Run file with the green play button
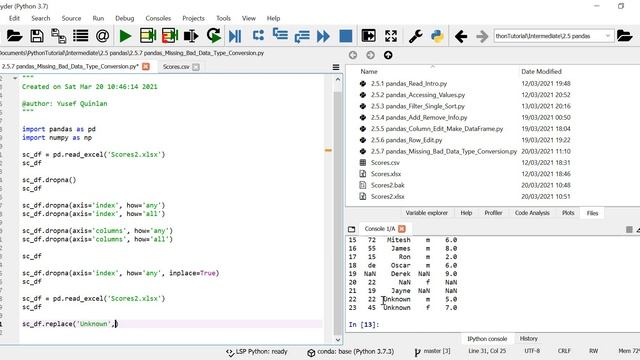The height and width of the screenshot is (360, 640). [125, 36]
